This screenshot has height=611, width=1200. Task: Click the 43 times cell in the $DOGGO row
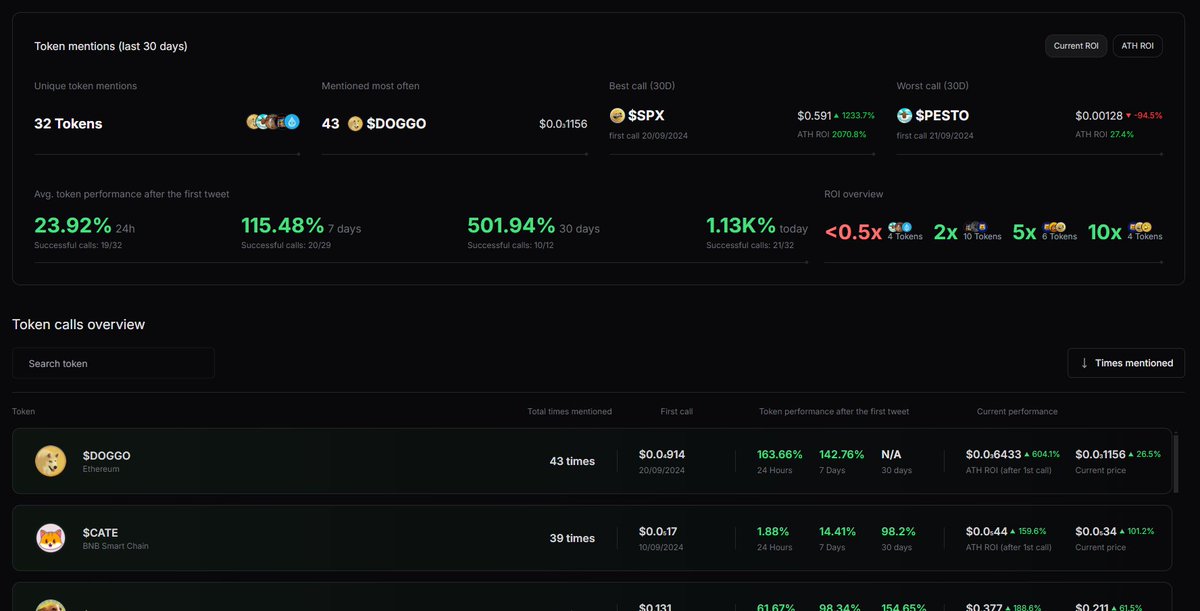[x=572, y=461]
